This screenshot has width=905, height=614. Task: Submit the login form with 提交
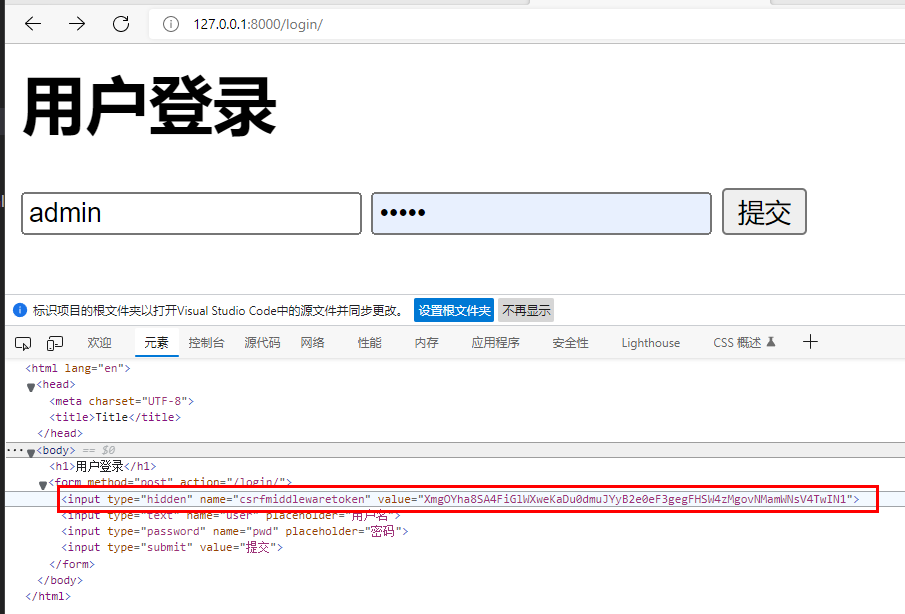[763, 211]
